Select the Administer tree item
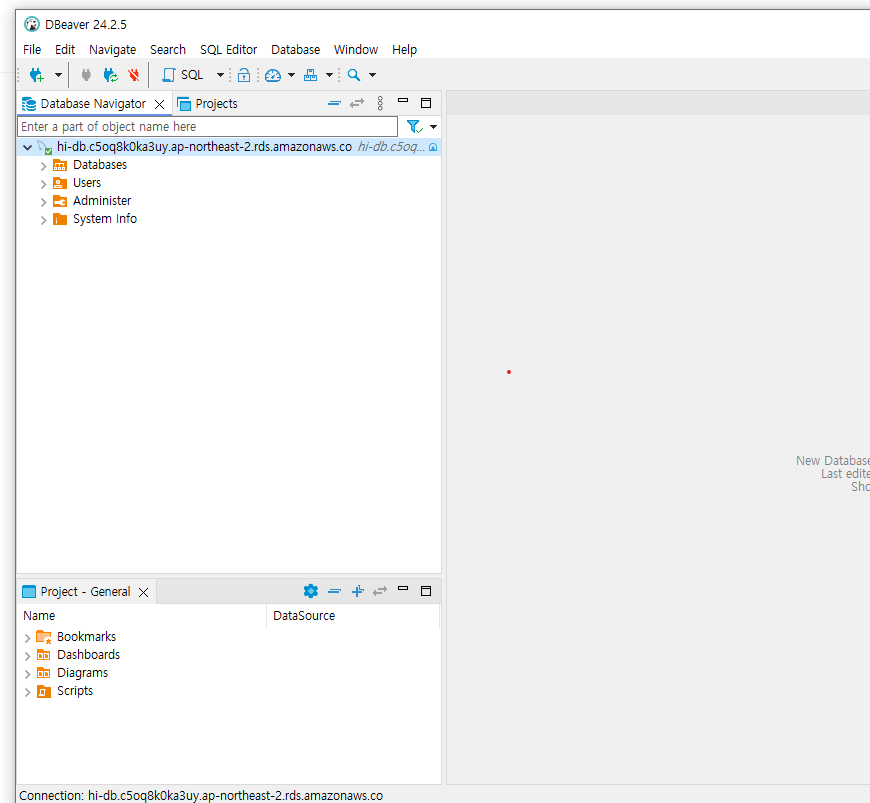This screenshot has width=870, height=803. [x=102, y=200]
